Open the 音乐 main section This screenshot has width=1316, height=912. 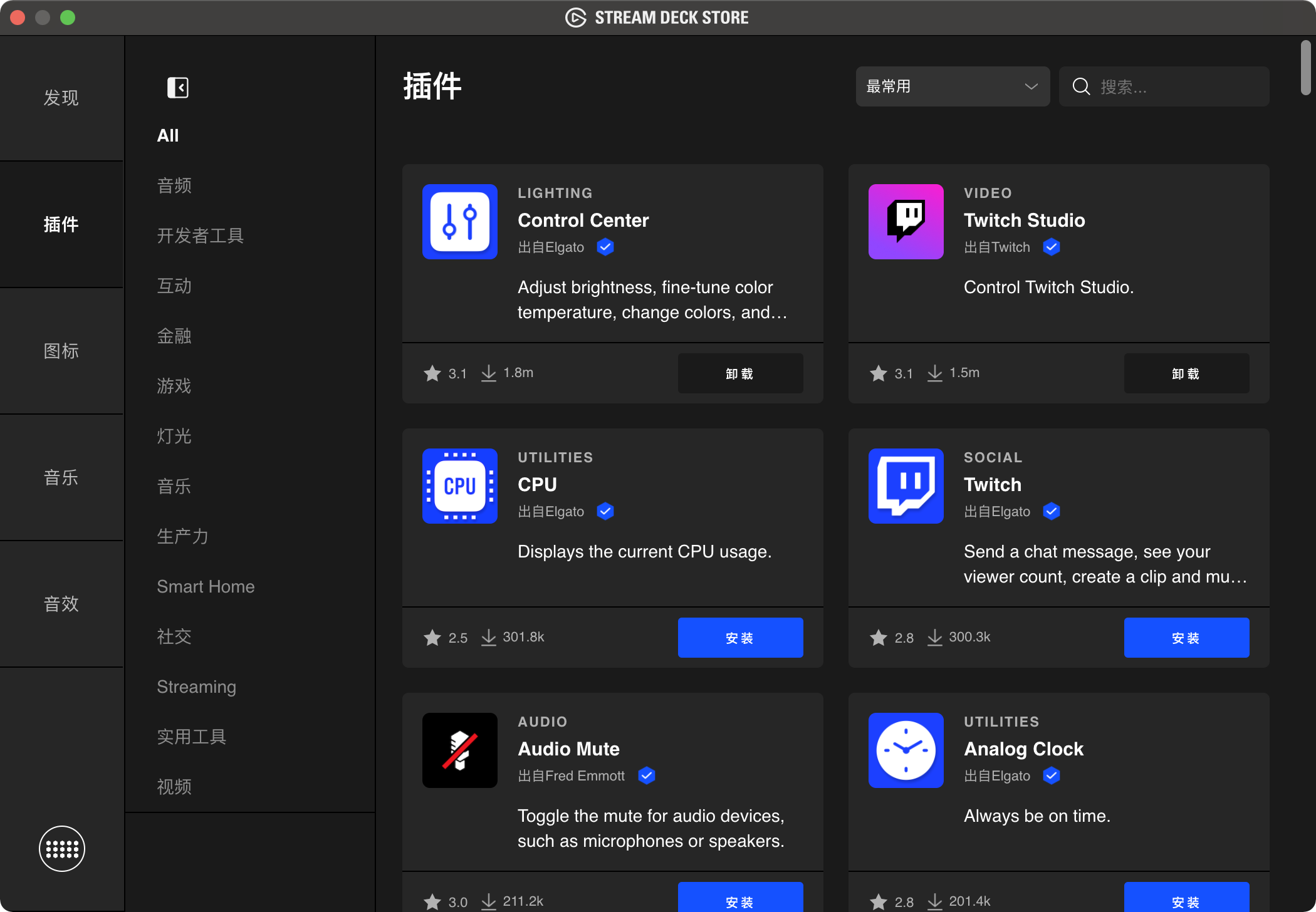tap(61, 477)
